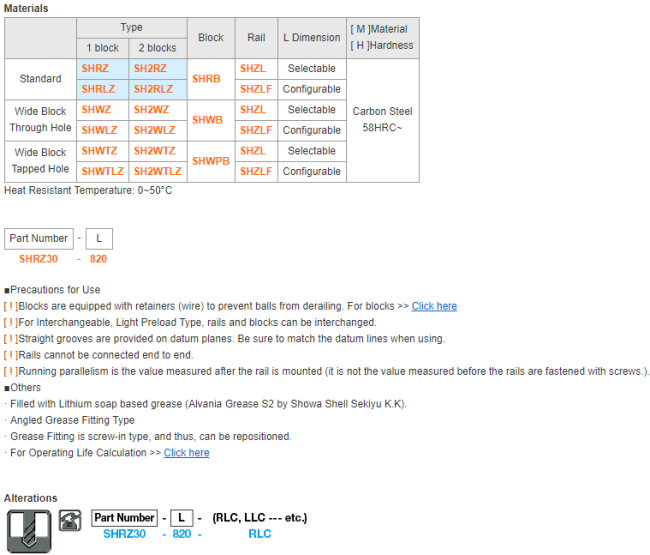
Task: Click the L box beside Part Number
Action: 98,238
